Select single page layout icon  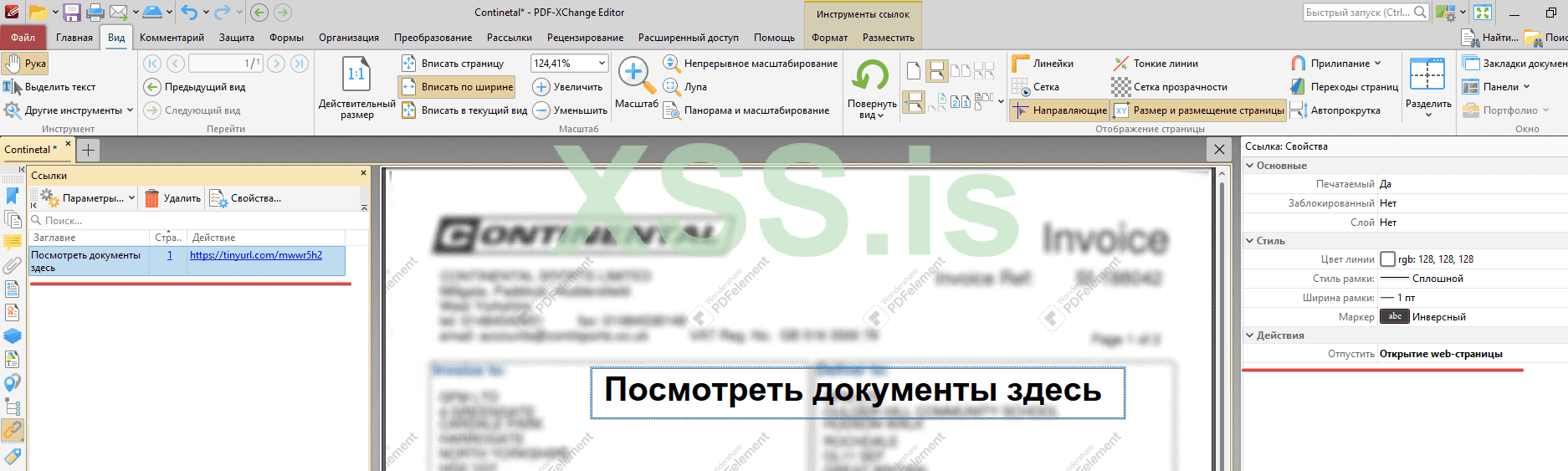point(914,70)
